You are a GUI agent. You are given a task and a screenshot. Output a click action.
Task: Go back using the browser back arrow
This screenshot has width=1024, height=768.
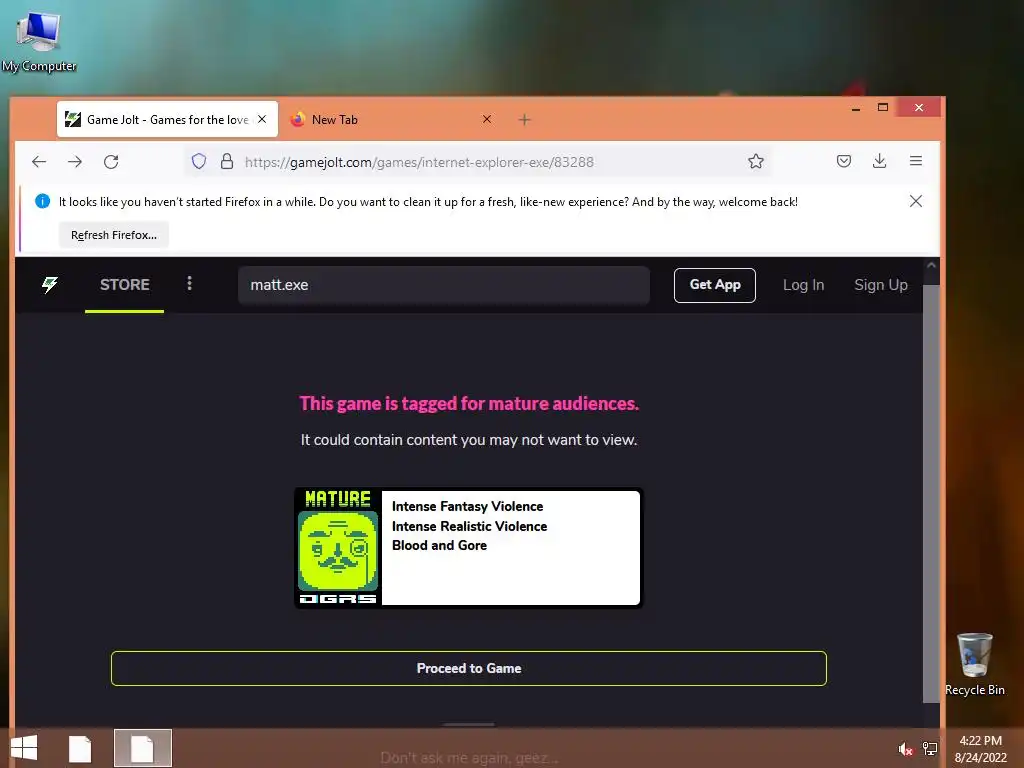coord(39,161)
